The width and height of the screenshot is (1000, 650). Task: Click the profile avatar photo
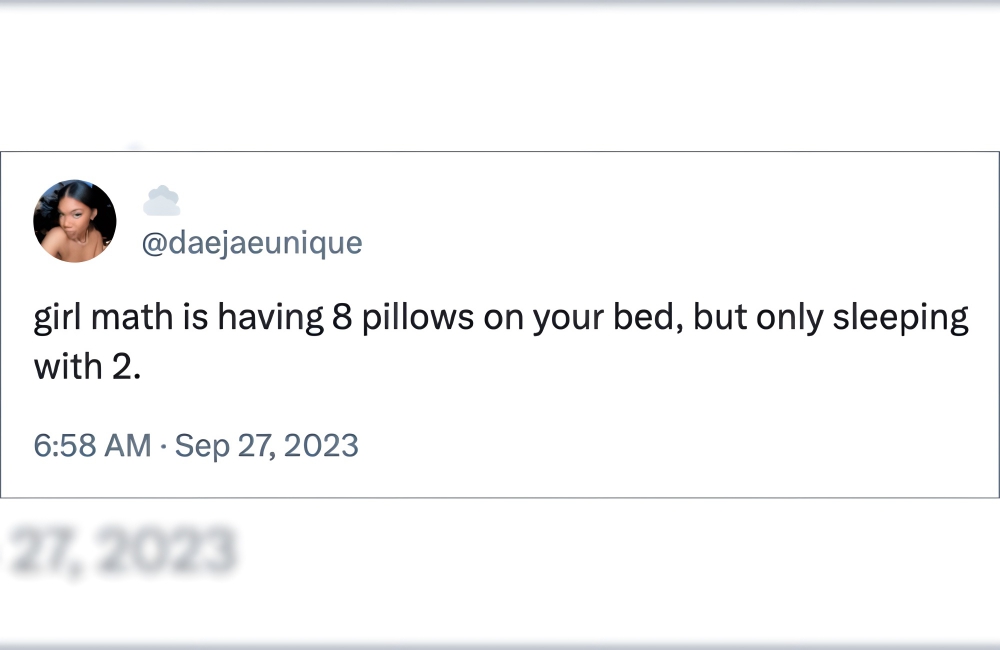[x=75, y=221]
